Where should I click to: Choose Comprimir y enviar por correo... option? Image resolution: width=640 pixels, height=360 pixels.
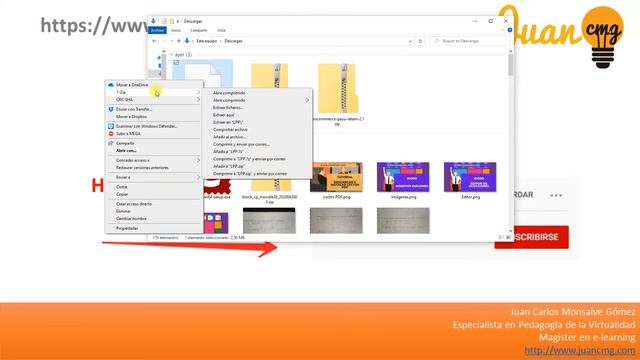(242, 144)
